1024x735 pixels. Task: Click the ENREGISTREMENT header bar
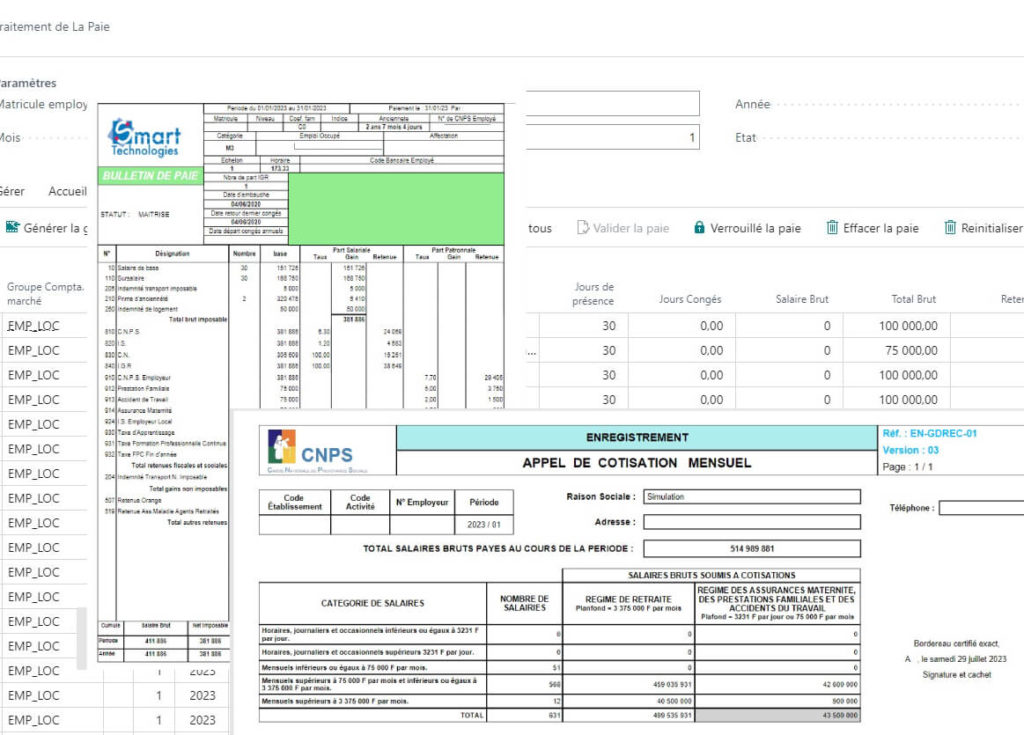tap(637, 437)
